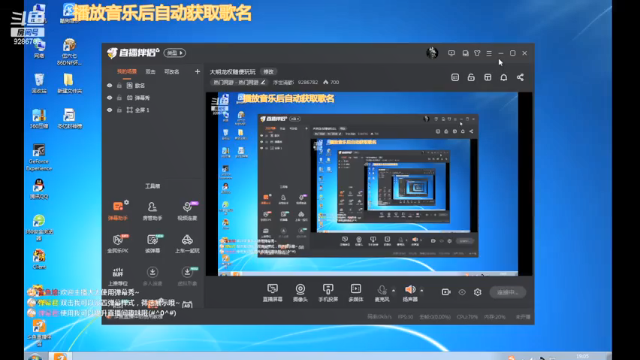Add a camera source from bottom bar

tap(300, 293)
